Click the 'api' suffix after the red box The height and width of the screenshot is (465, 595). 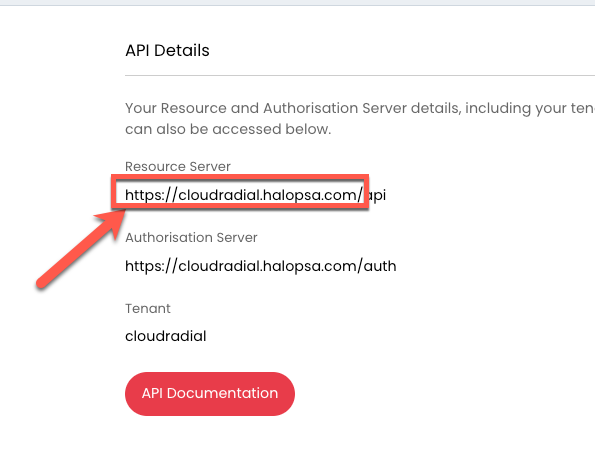[x=378, y=195]
